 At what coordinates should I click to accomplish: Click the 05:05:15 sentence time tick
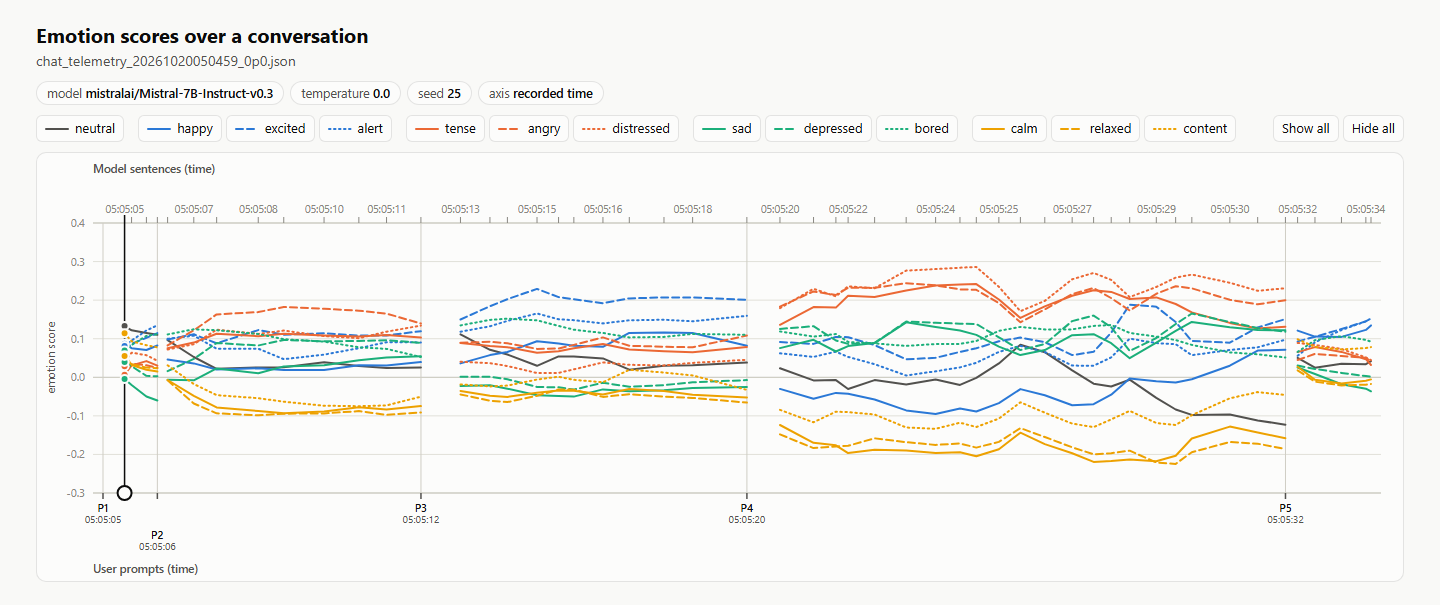click(x=537, y=209)
